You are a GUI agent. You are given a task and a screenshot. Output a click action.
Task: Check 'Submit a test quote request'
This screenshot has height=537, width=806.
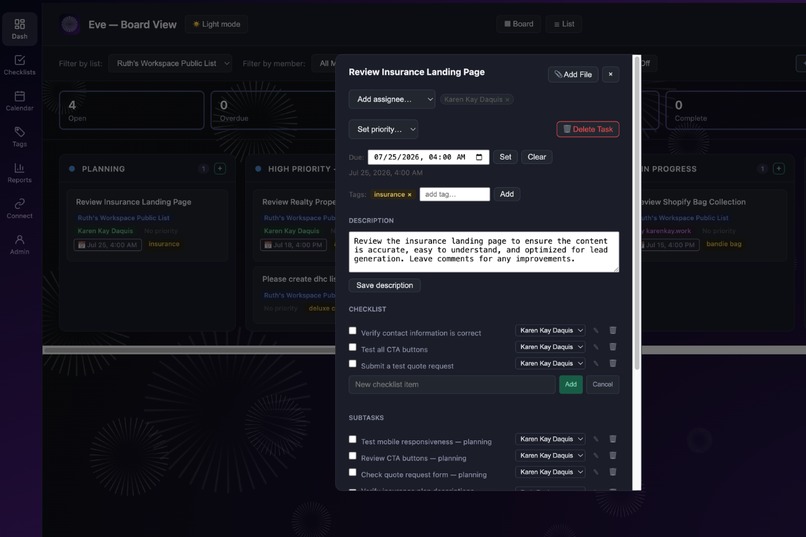coord(353,363)
